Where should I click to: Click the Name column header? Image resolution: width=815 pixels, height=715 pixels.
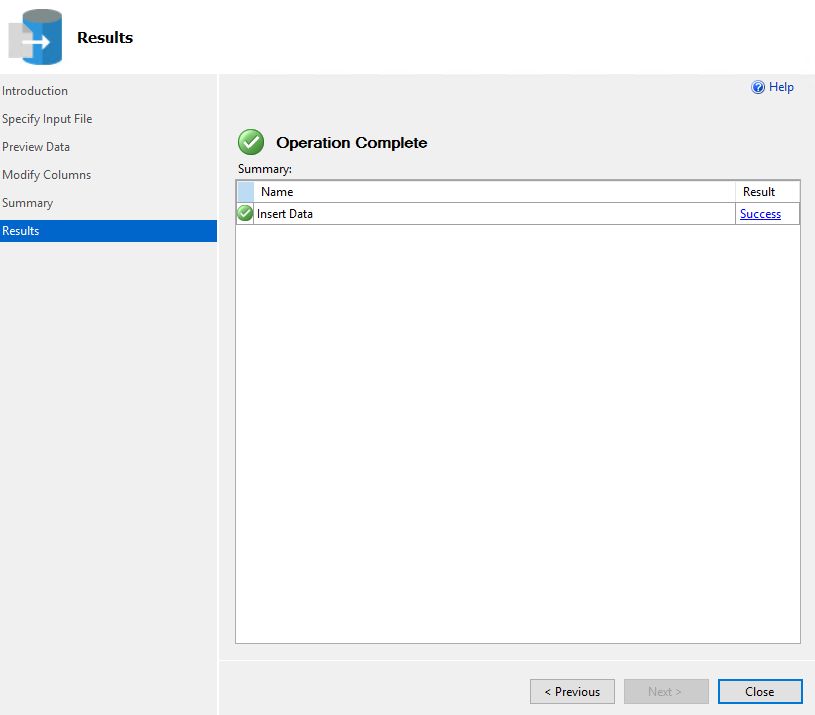(494, 192)
